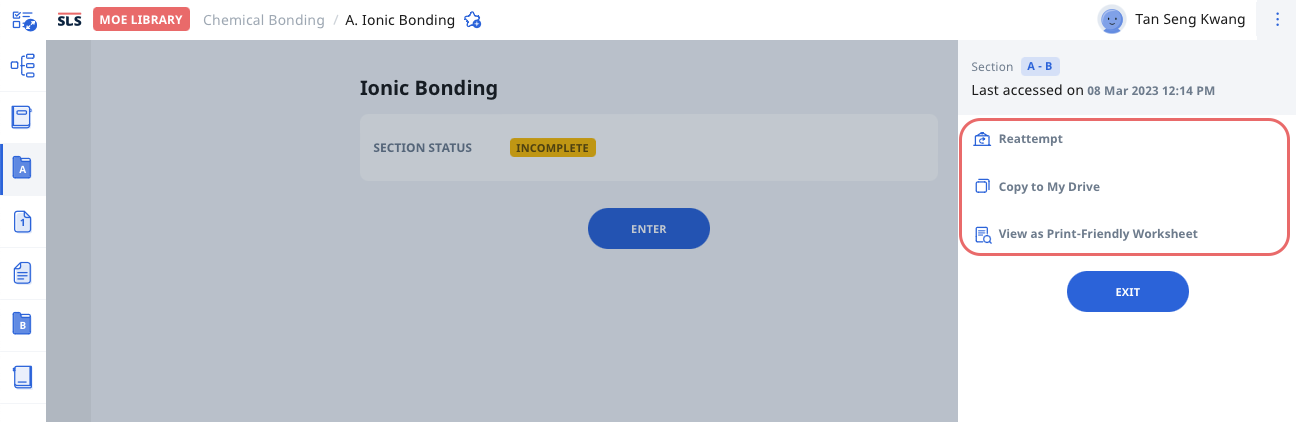
Task: Open the book cover icon in the sidebar
Action: (22, 117)
